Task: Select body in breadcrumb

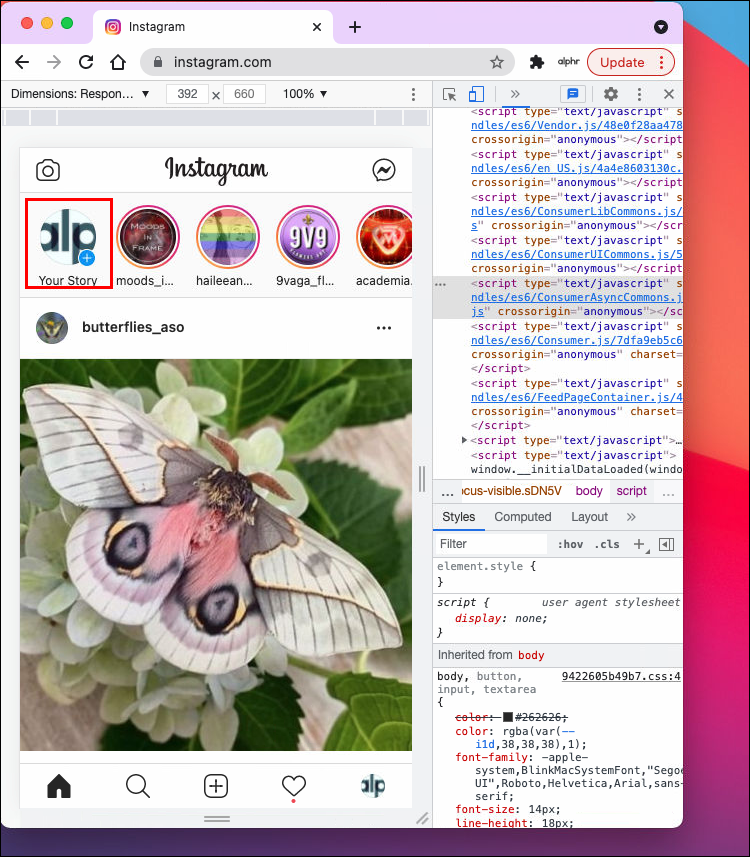Action: (x=589, y=491)
